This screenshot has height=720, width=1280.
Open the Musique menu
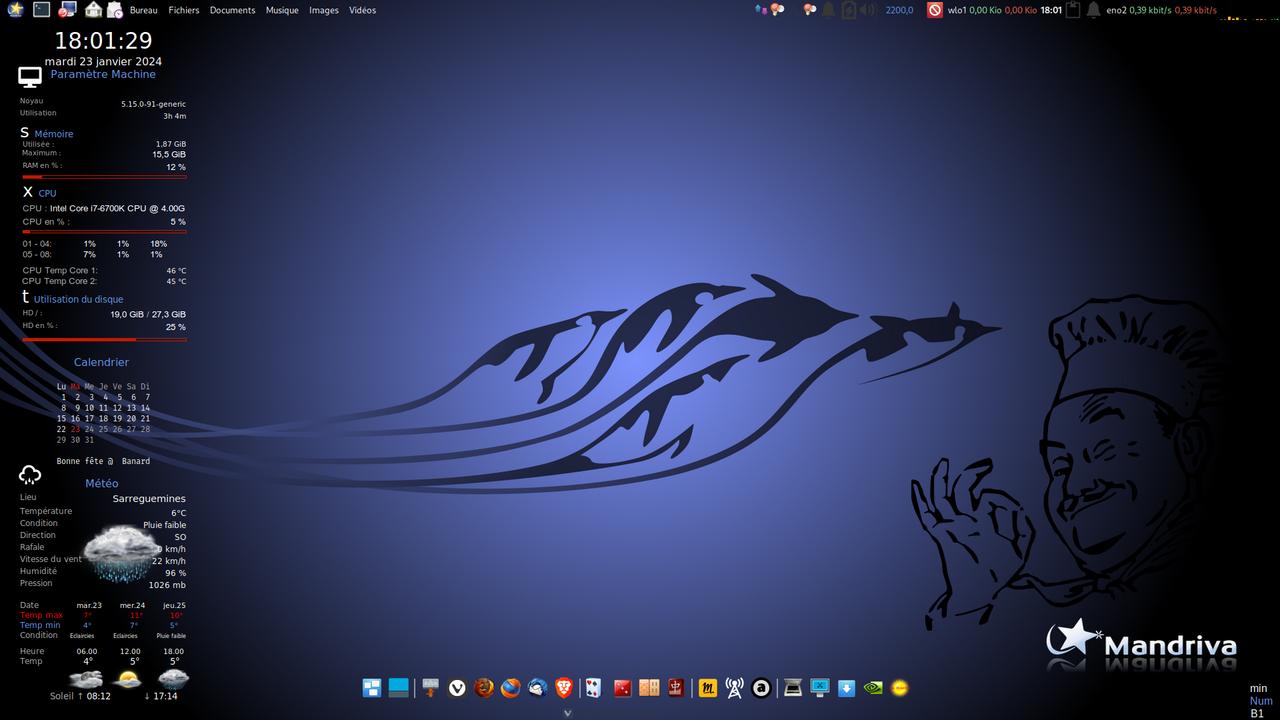282,10
